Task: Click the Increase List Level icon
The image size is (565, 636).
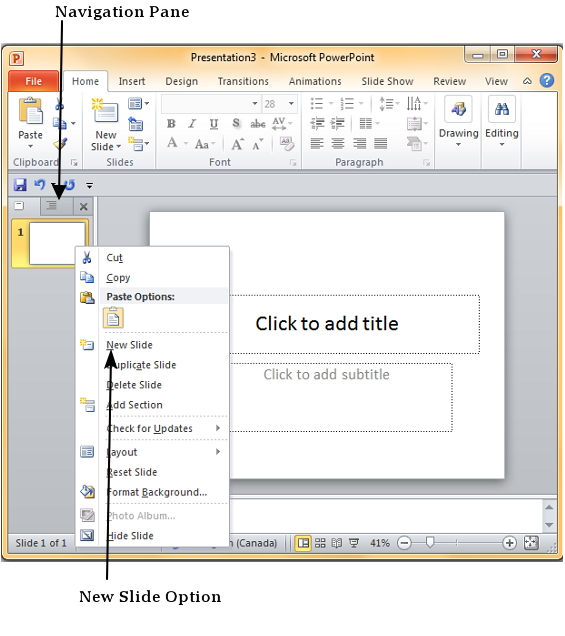Action: (337, 123)
